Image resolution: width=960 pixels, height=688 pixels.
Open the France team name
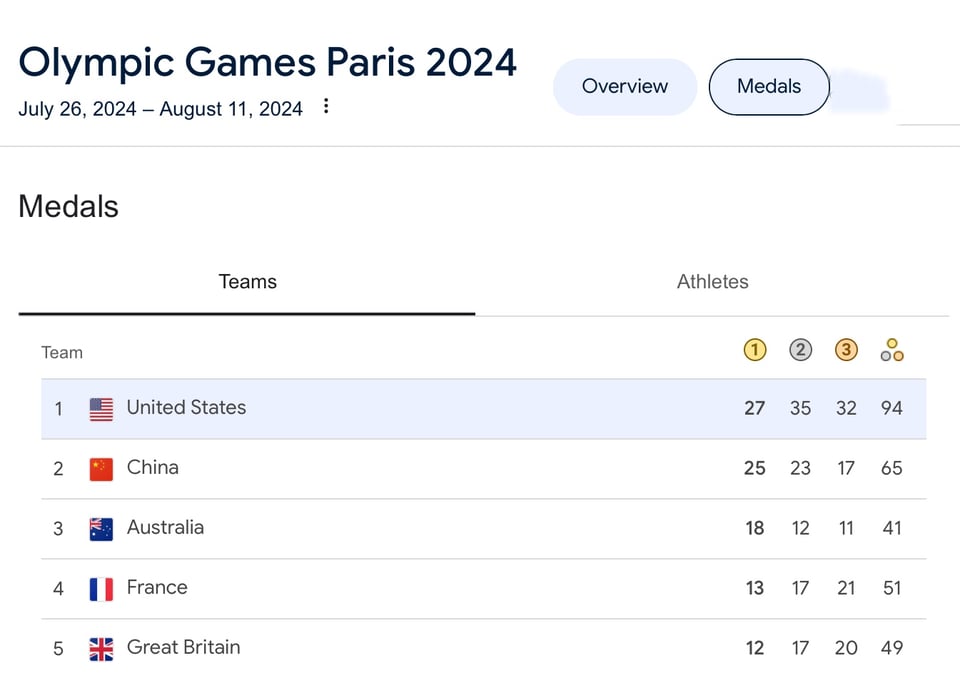[157, 588]
